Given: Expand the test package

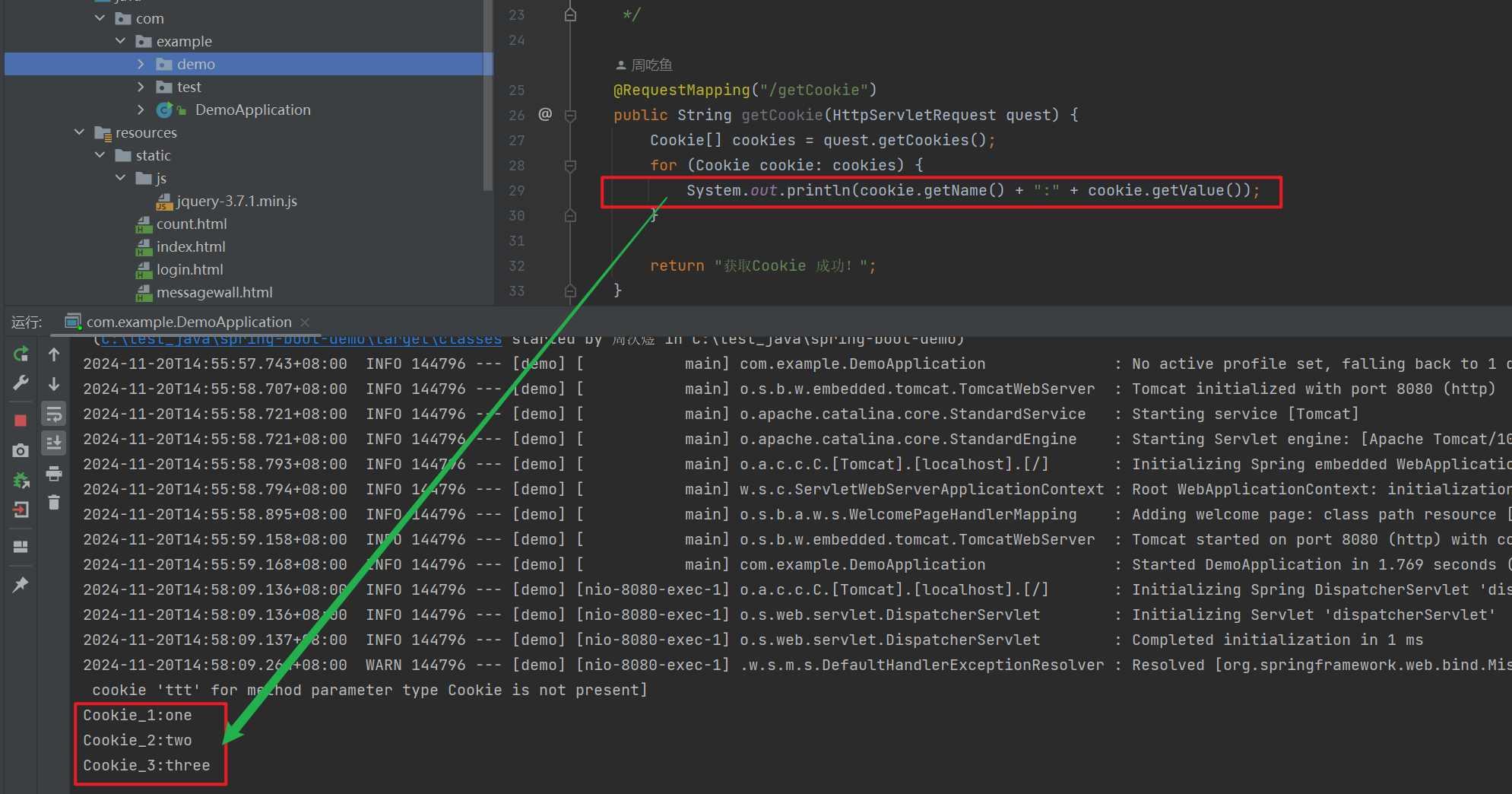Looking at the screenshot, I should point(141,87).
